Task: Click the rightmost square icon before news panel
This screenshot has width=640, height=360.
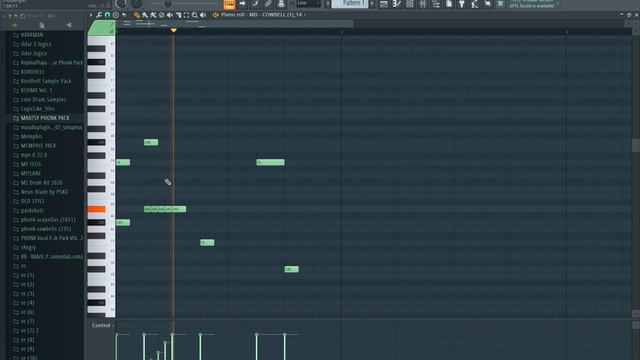Action: pyautogui.click(x=500, y=4)
